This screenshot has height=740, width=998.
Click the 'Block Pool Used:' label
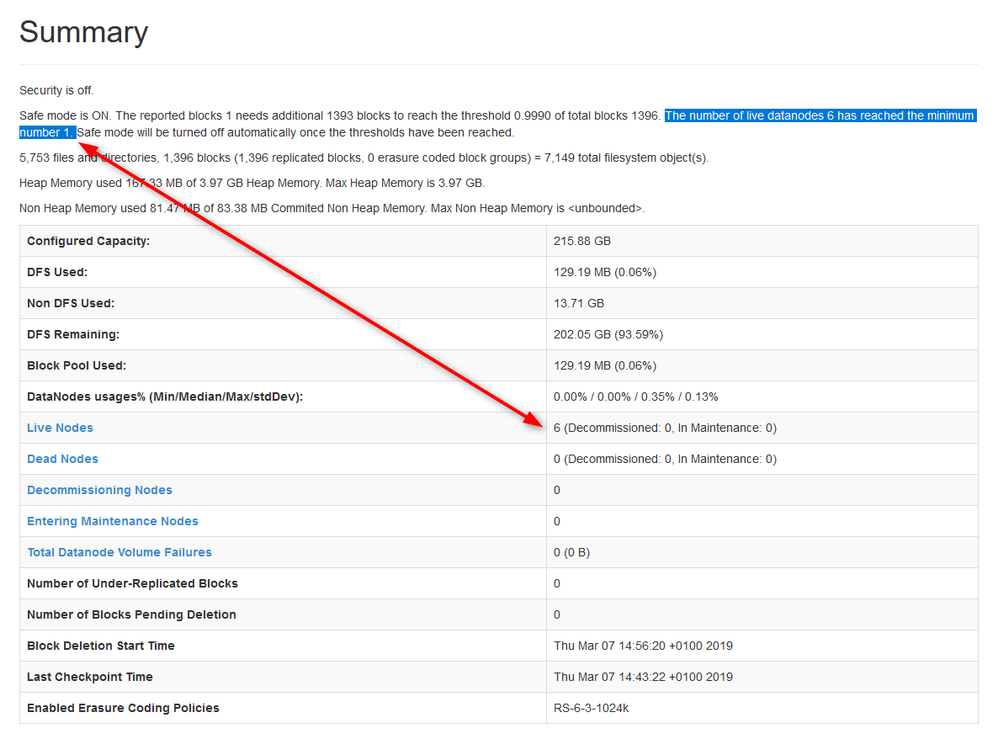click(76, 366)
